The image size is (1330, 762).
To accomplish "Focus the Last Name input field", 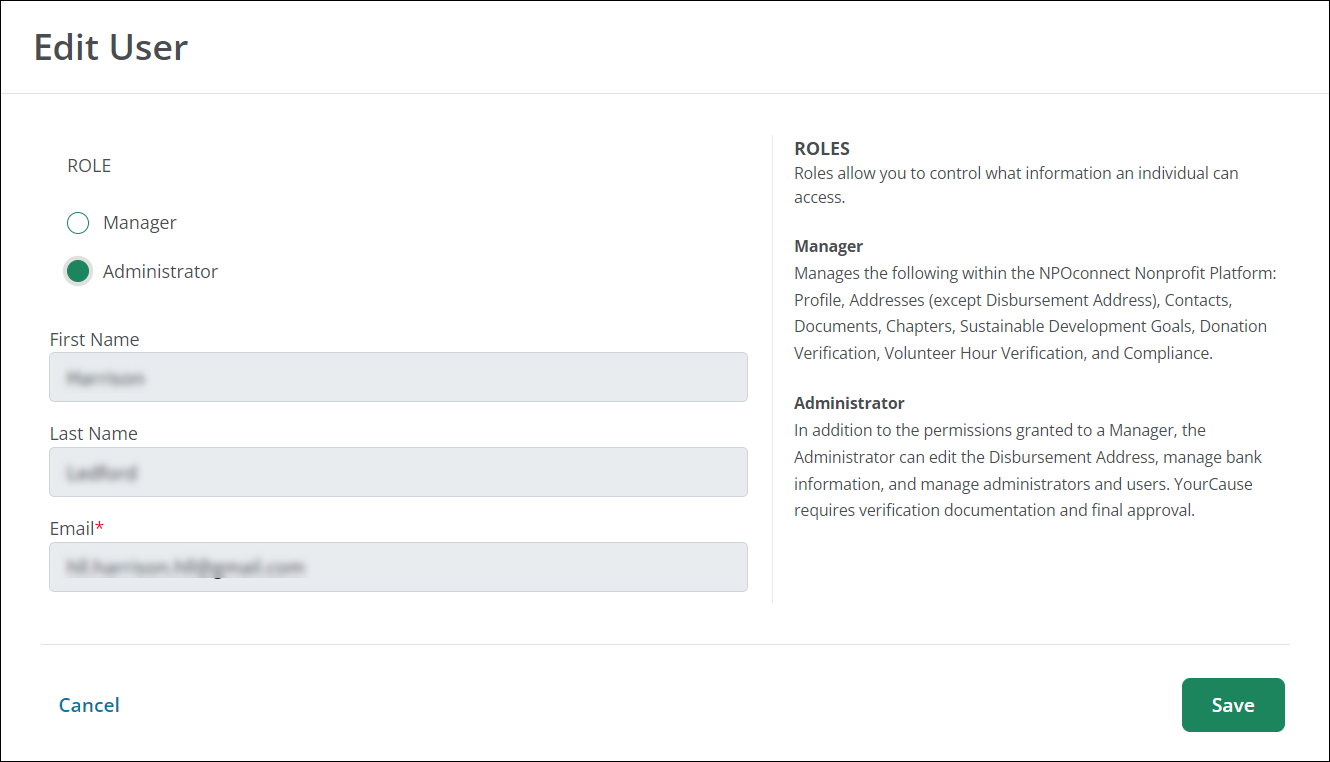I will (398, 472).
